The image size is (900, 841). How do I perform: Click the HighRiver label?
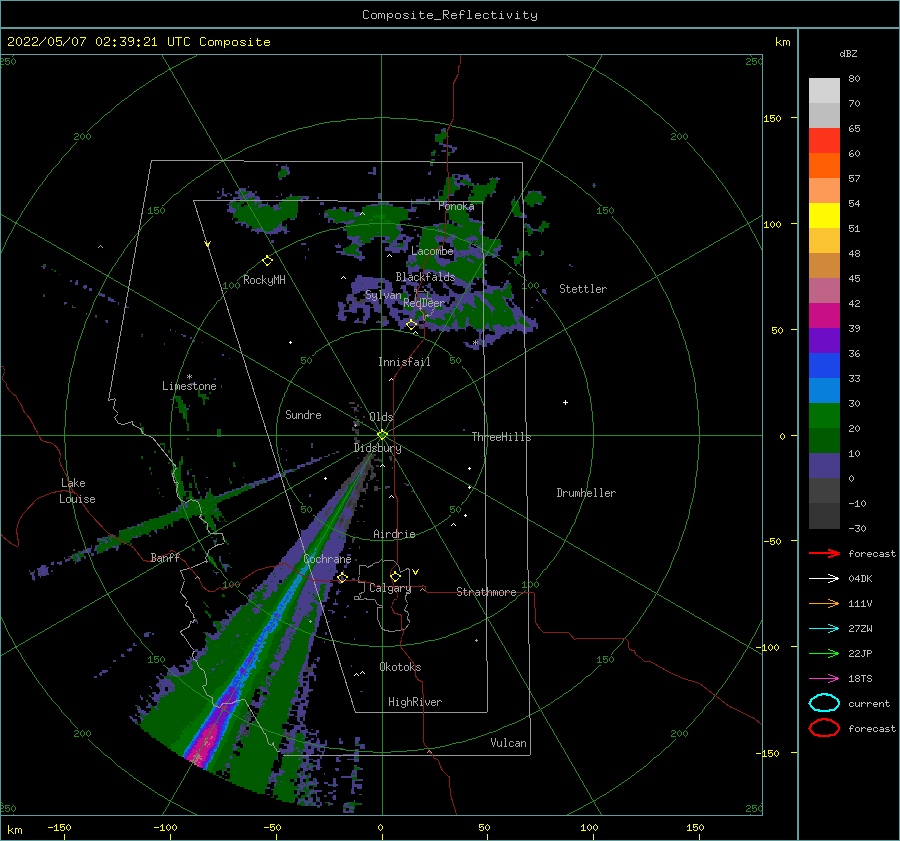415,702
